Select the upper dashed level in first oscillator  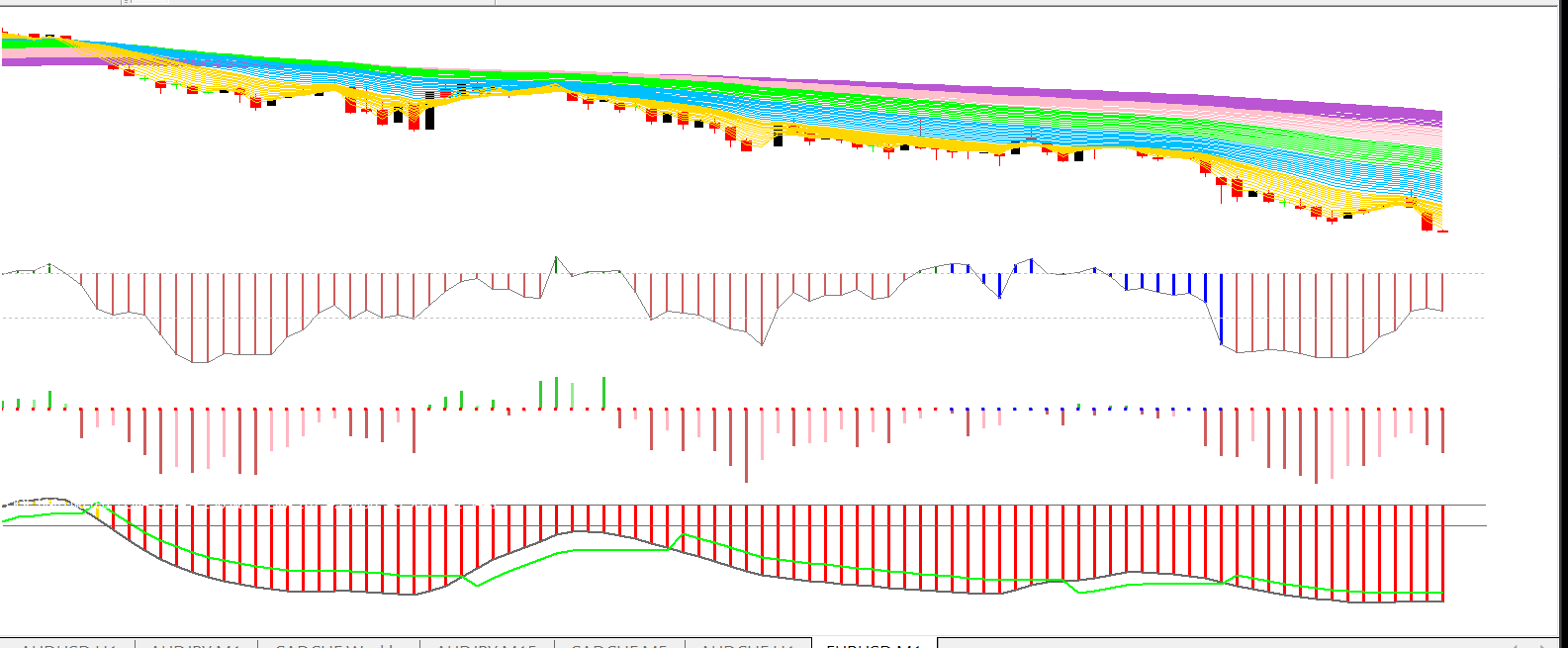1464,274
